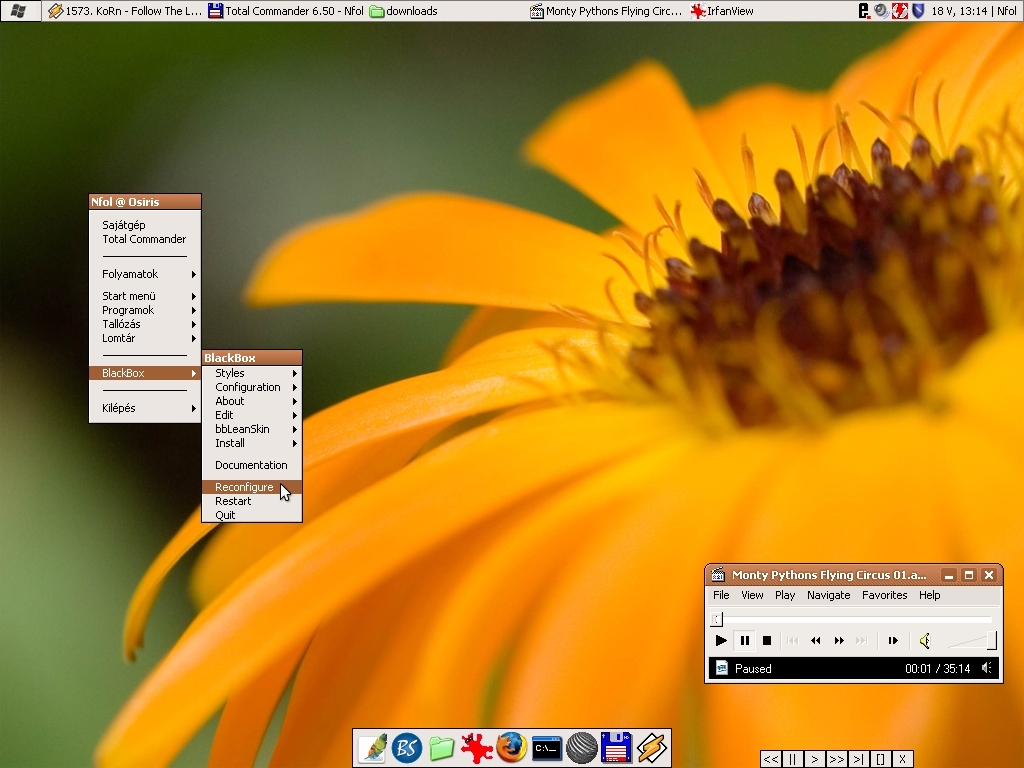Image resolution: width=1024 pixels, height=768 pixels.
Task: Select Reconfigure in BlackBox menu
Action: 244,487
